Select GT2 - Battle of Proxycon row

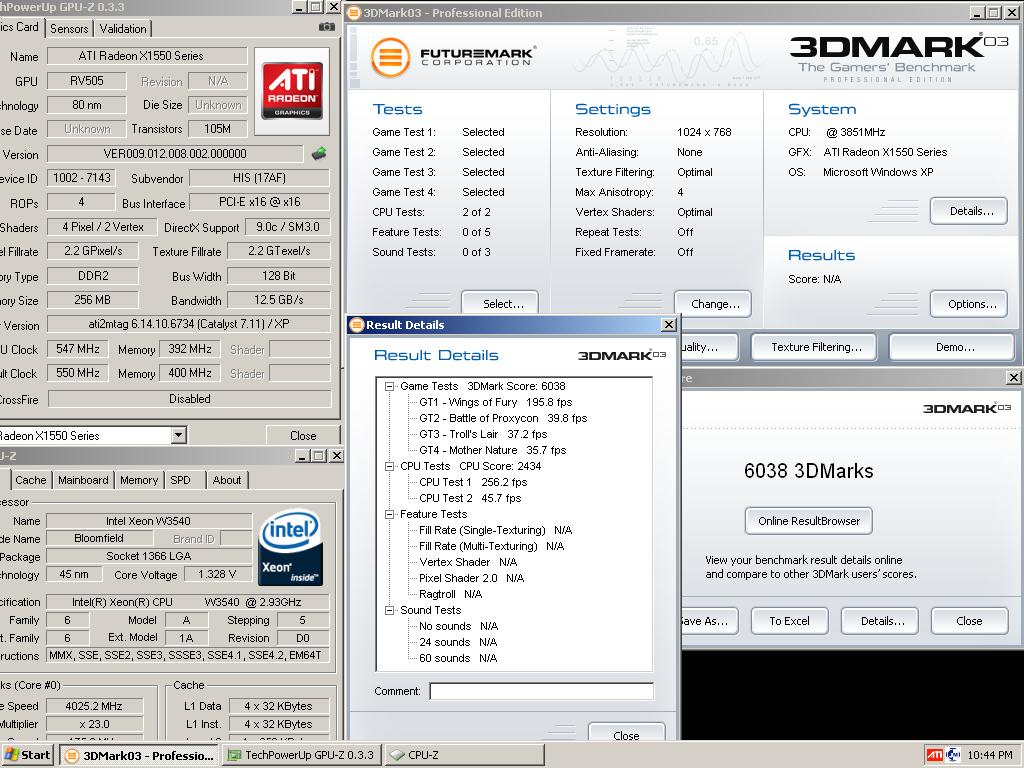click(503, 418)
